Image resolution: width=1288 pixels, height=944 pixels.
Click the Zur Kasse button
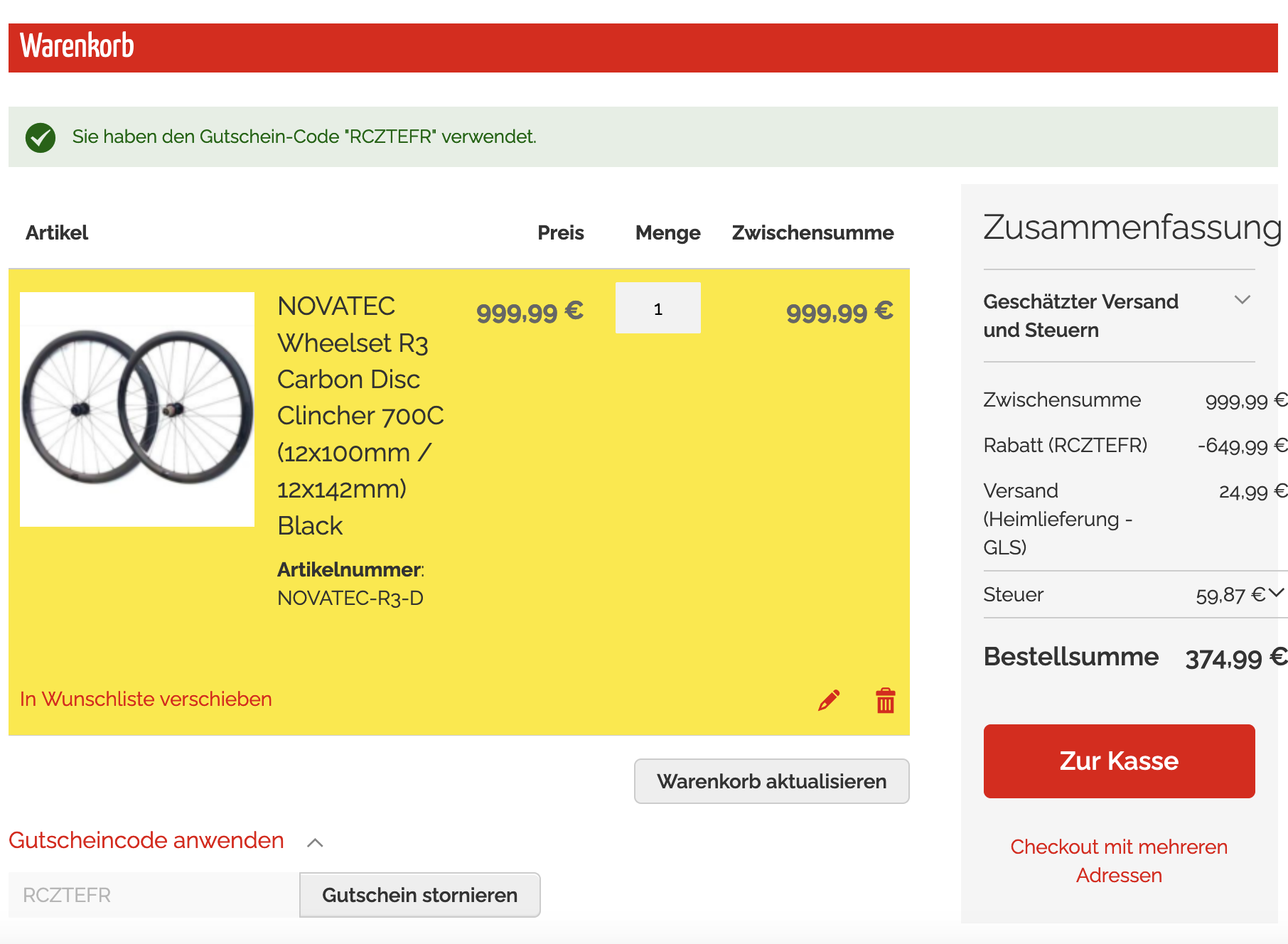pyautogui.click(x=1119, y=761)
